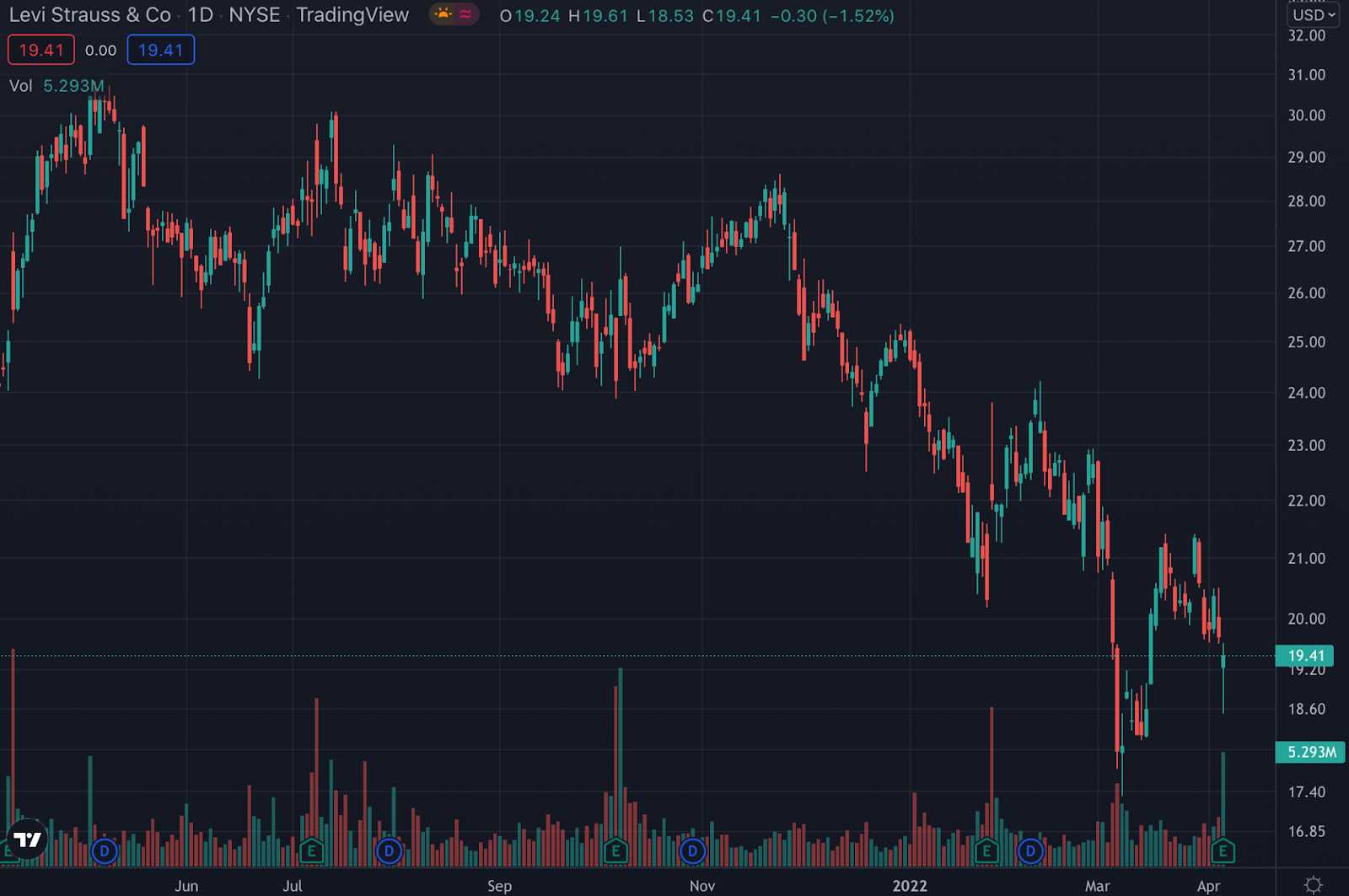Open the dividend marker just before Jun
This screenshot has height=896, width=1349.
point(105,851)
